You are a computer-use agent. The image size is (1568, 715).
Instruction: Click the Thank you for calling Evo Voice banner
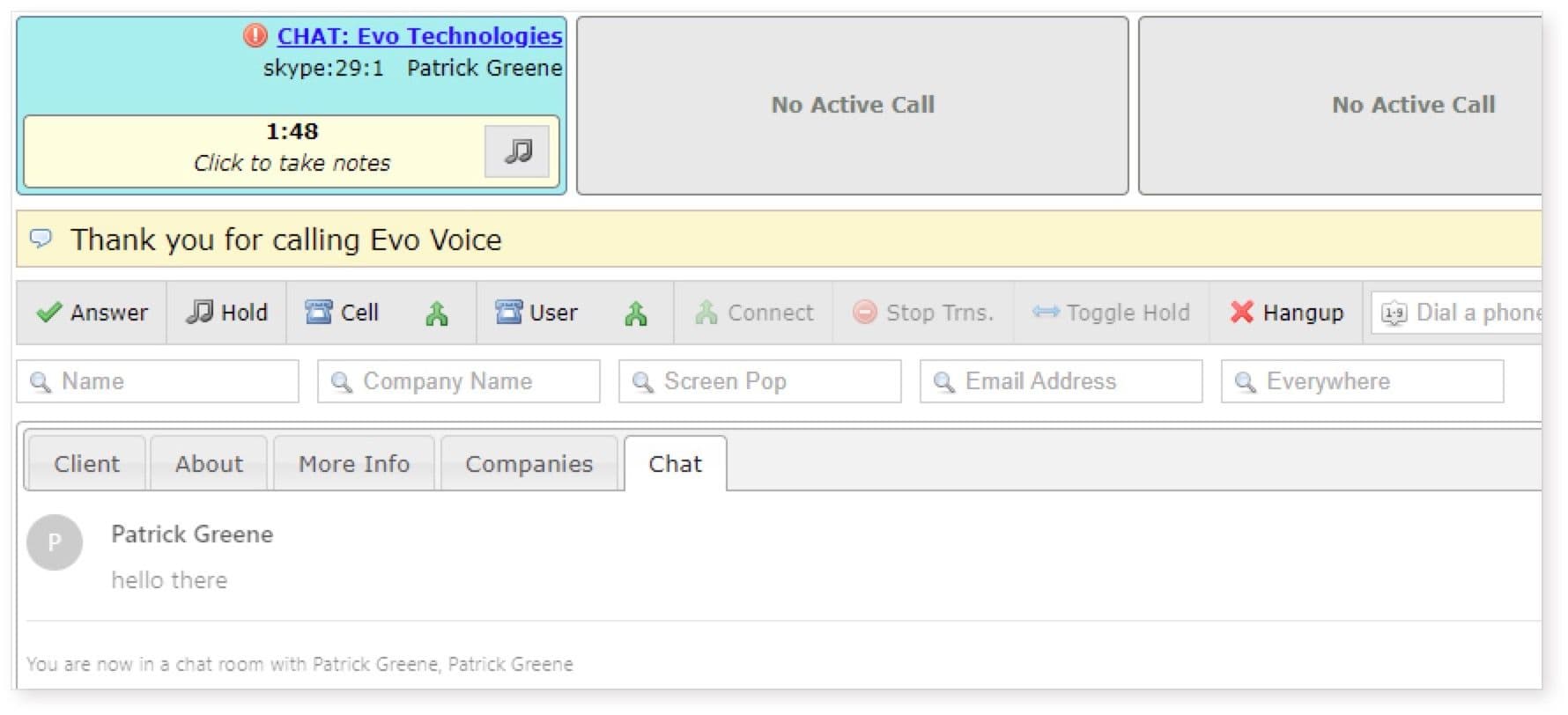coord(779,239)
